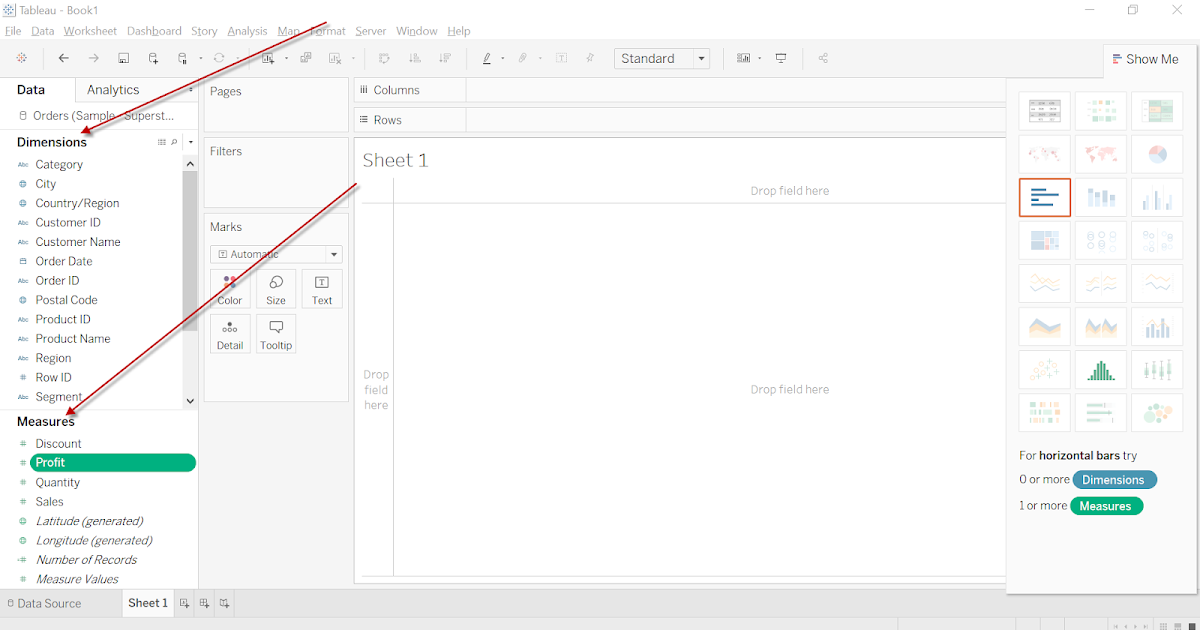Click the Tooltip button in the Marks card

pos(276,333)
